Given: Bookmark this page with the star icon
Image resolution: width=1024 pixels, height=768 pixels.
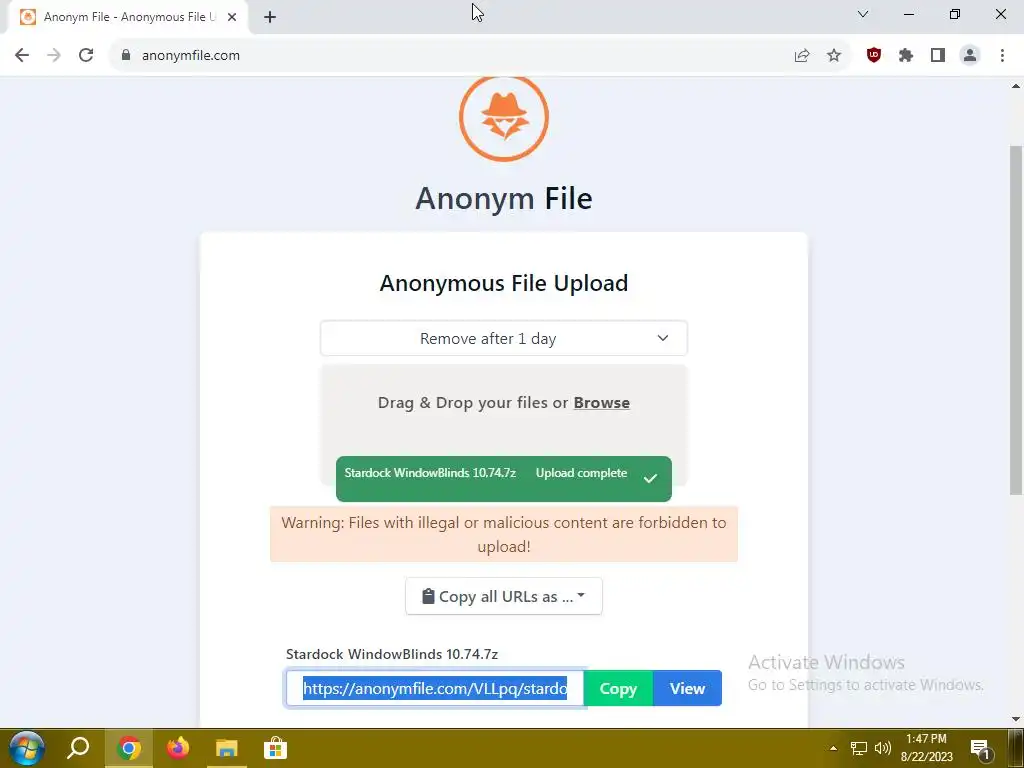Looking at the screenshot, I should (834, 56).
